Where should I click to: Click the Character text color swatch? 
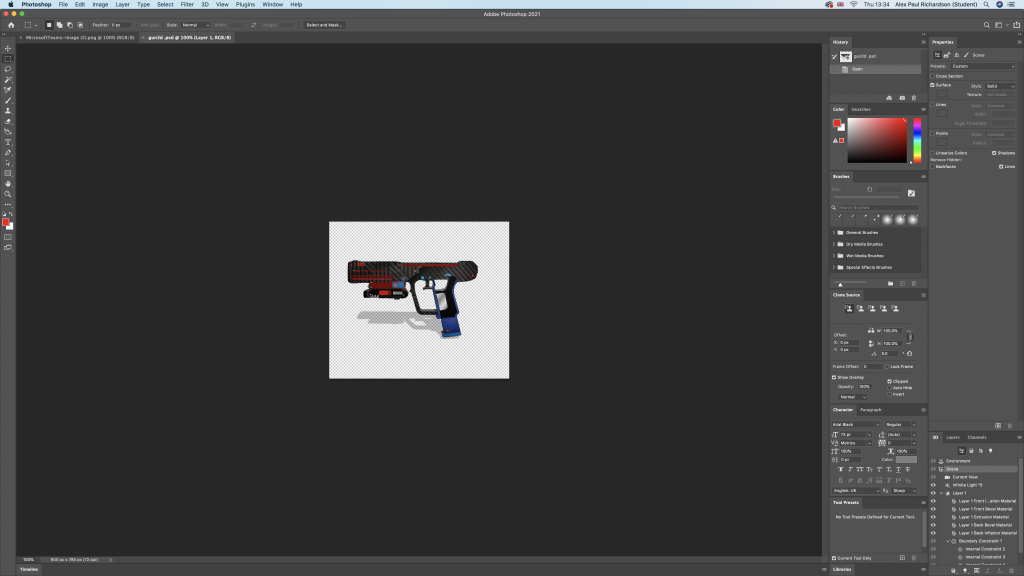(906, 460)
